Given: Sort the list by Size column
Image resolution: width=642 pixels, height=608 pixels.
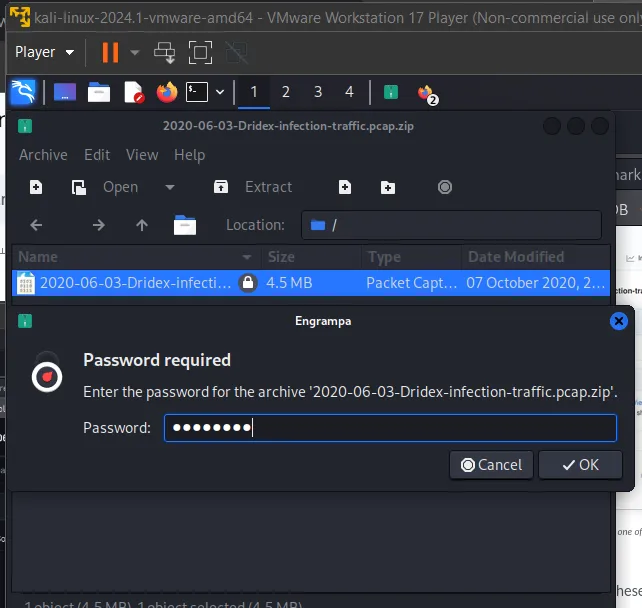Looking at the screenshot, I should 311,257.
